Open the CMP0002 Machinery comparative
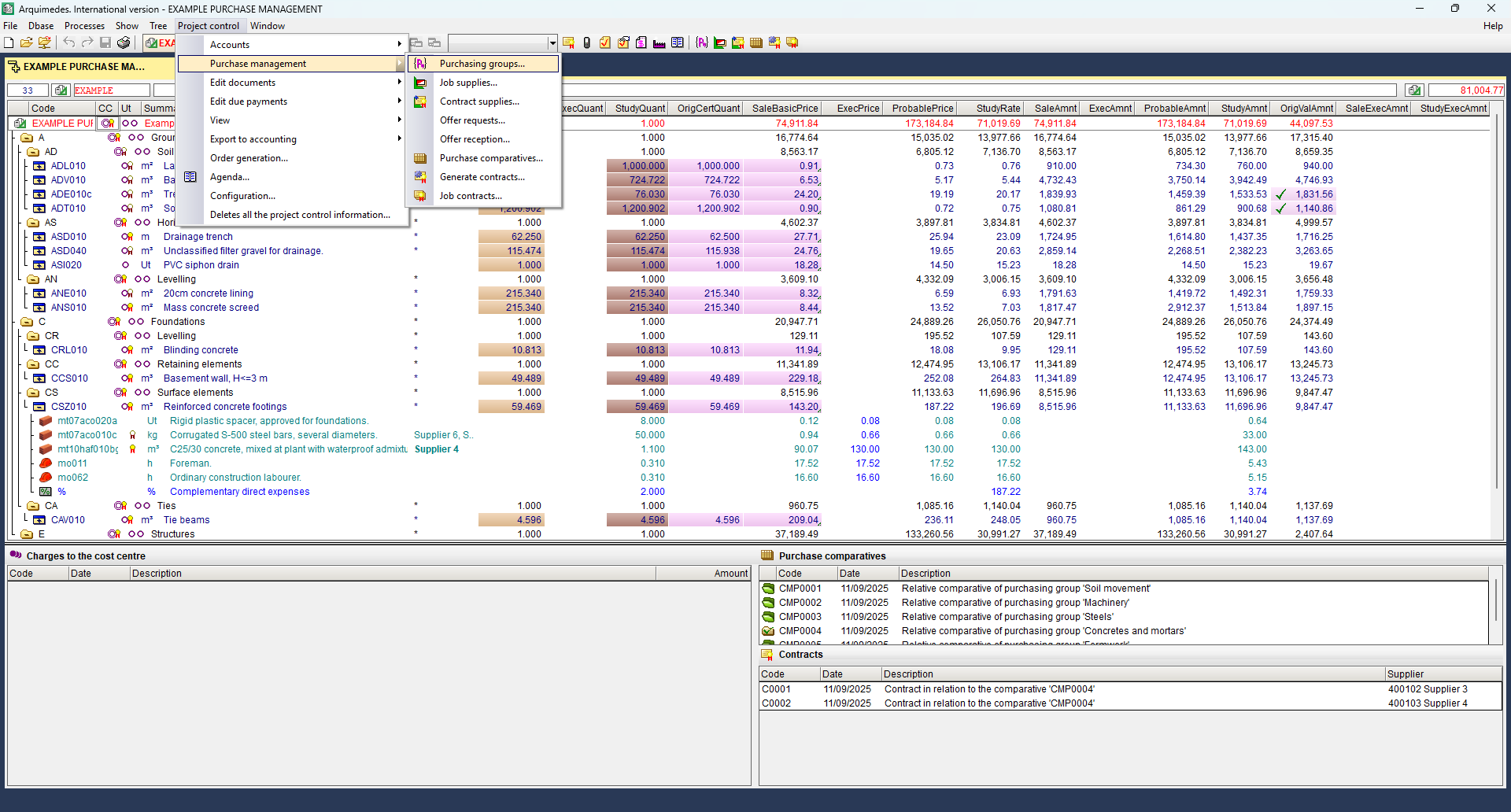The width and height of the screenshot is (1511, 812). click(800, 603)
